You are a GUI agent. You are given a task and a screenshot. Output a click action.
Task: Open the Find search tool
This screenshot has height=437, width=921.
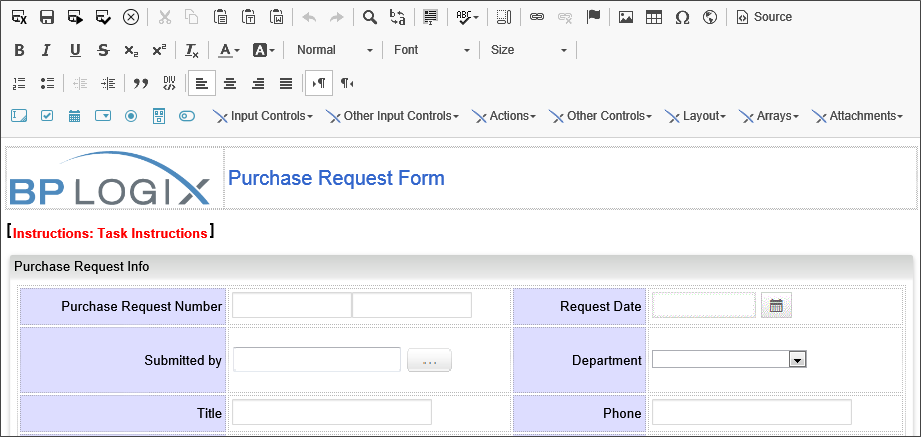(370, 17)
